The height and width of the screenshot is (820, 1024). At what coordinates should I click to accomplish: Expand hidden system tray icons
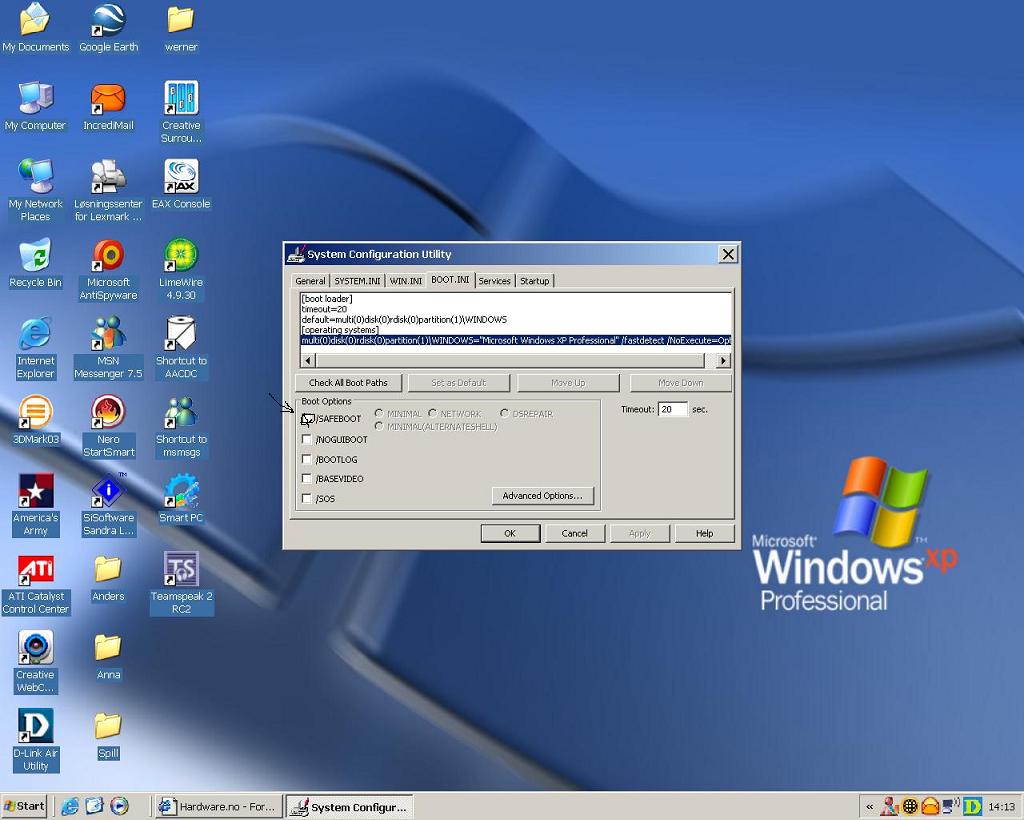coord(869,807)
